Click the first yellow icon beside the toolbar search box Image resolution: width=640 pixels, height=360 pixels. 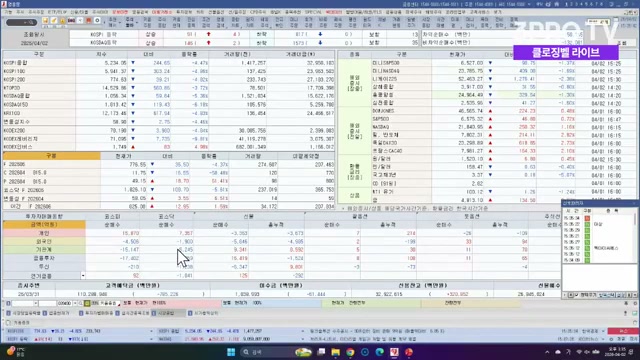tap(45, 20)
